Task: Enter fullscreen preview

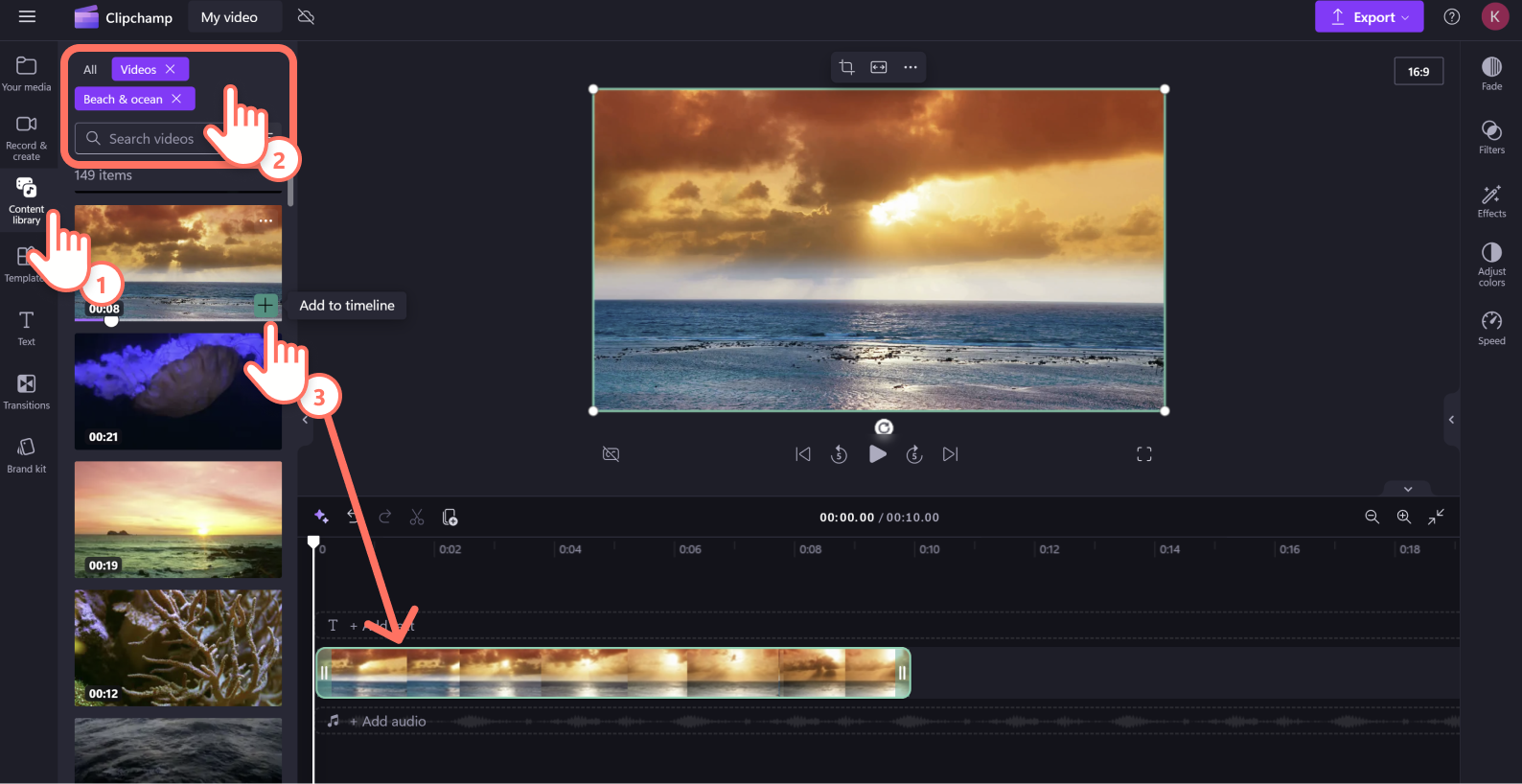Action: click(1144, 454)
